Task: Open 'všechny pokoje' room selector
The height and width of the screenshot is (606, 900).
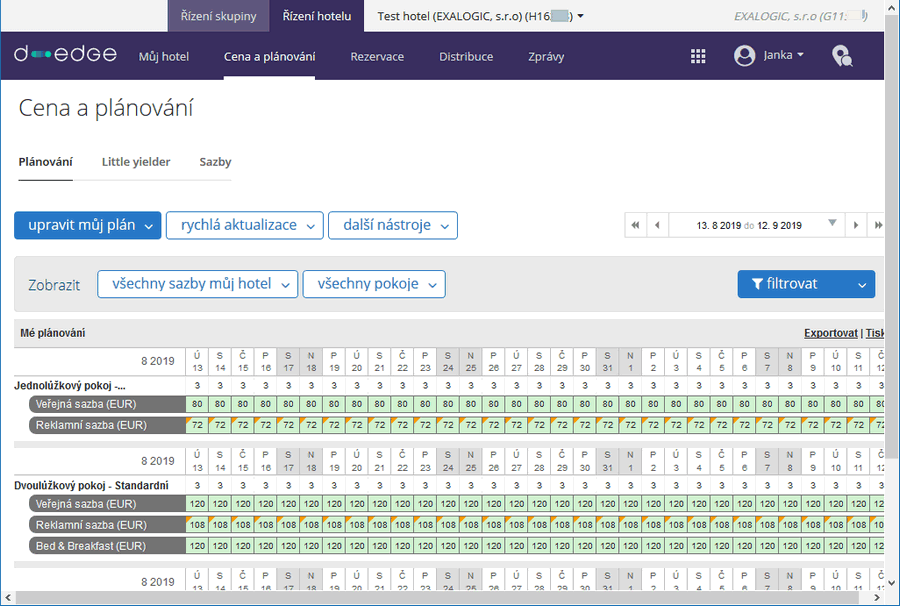Action: [374, 284]
